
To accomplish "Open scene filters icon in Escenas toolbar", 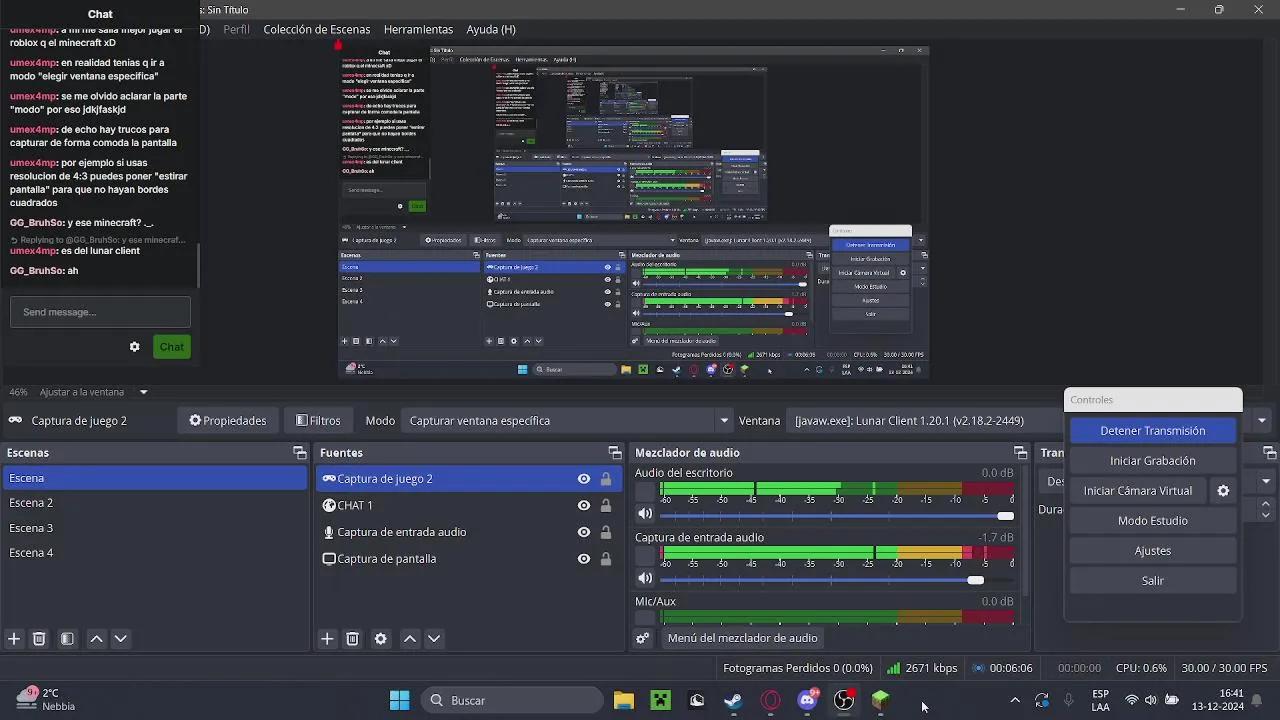I will [67, 638].
